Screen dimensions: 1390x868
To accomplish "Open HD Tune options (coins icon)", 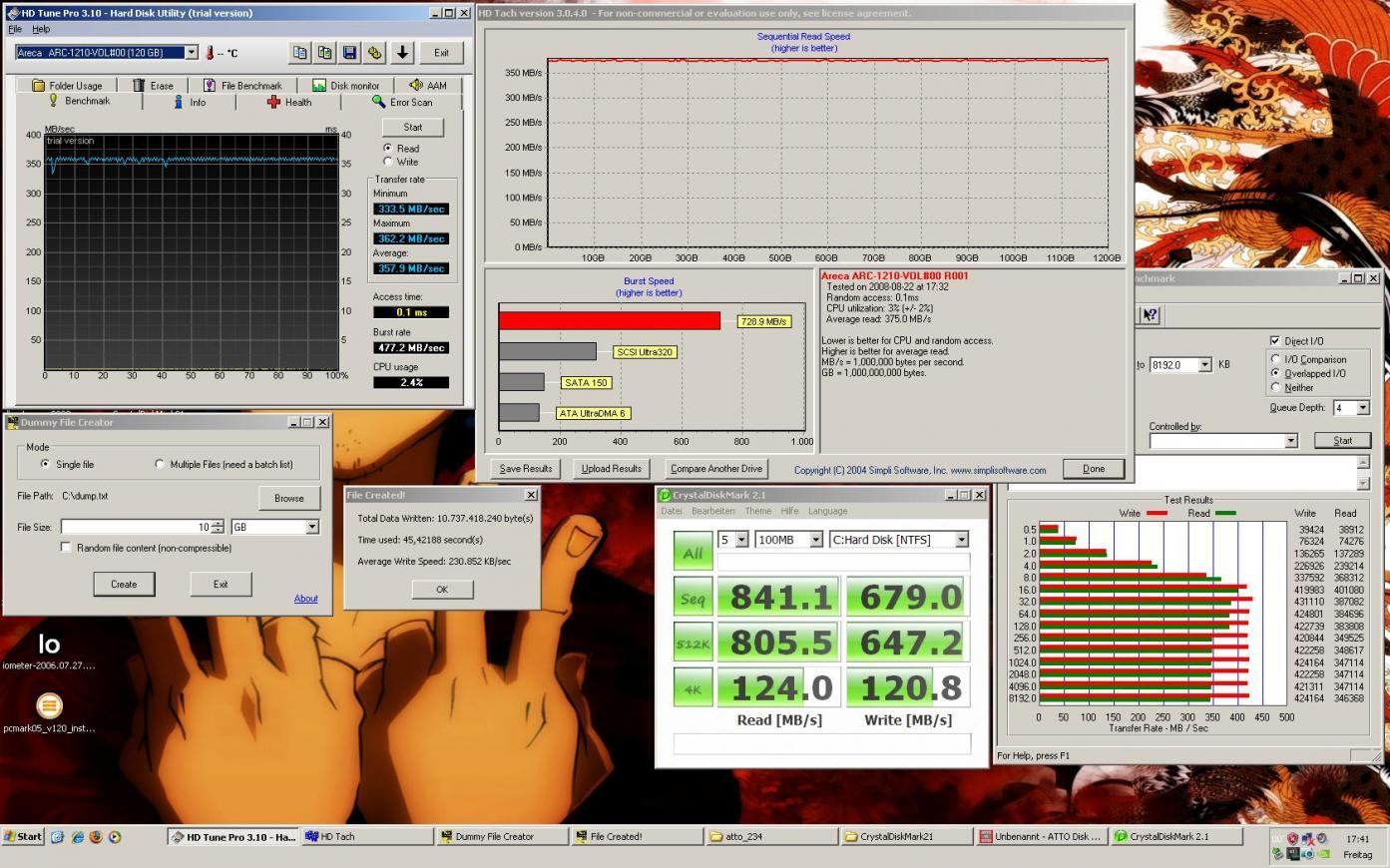I will 374,53.
